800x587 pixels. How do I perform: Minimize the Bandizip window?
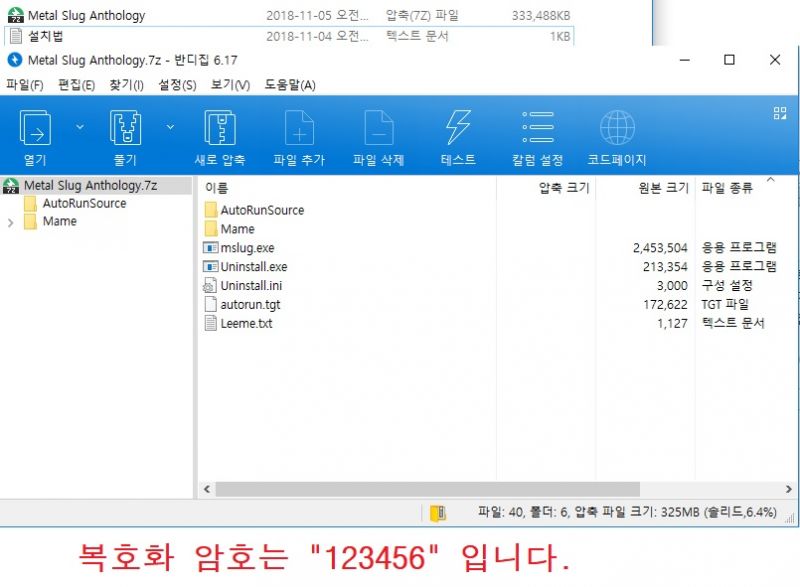(x=685, y=60)
